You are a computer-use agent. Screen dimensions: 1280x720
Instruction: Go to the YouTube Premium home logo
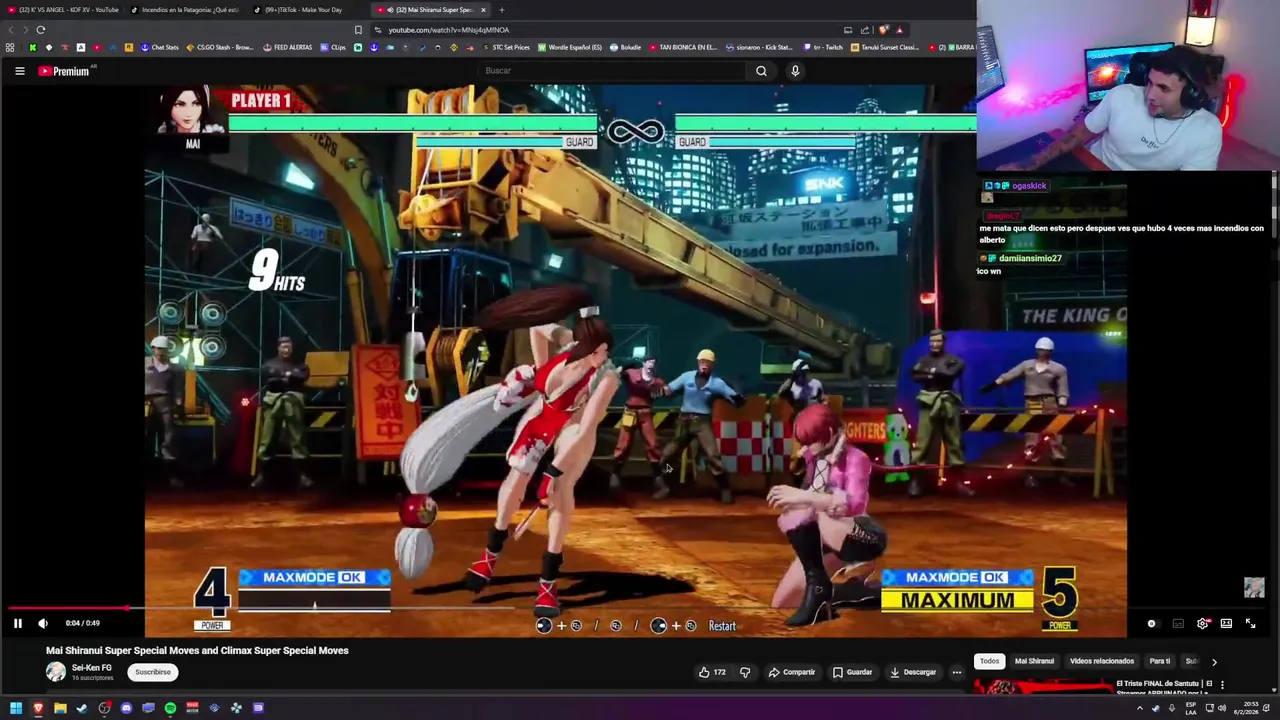65,71
